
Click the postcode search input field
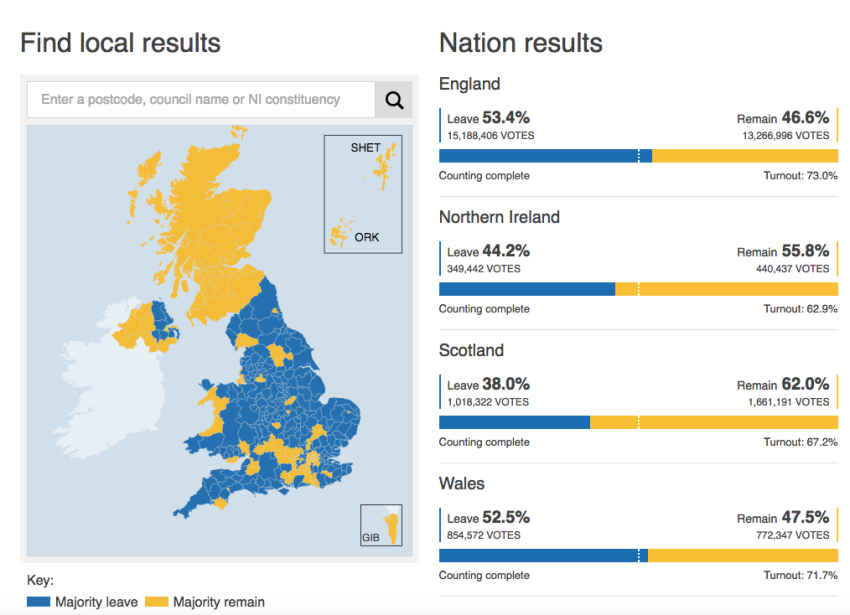[x=200, y=99]
